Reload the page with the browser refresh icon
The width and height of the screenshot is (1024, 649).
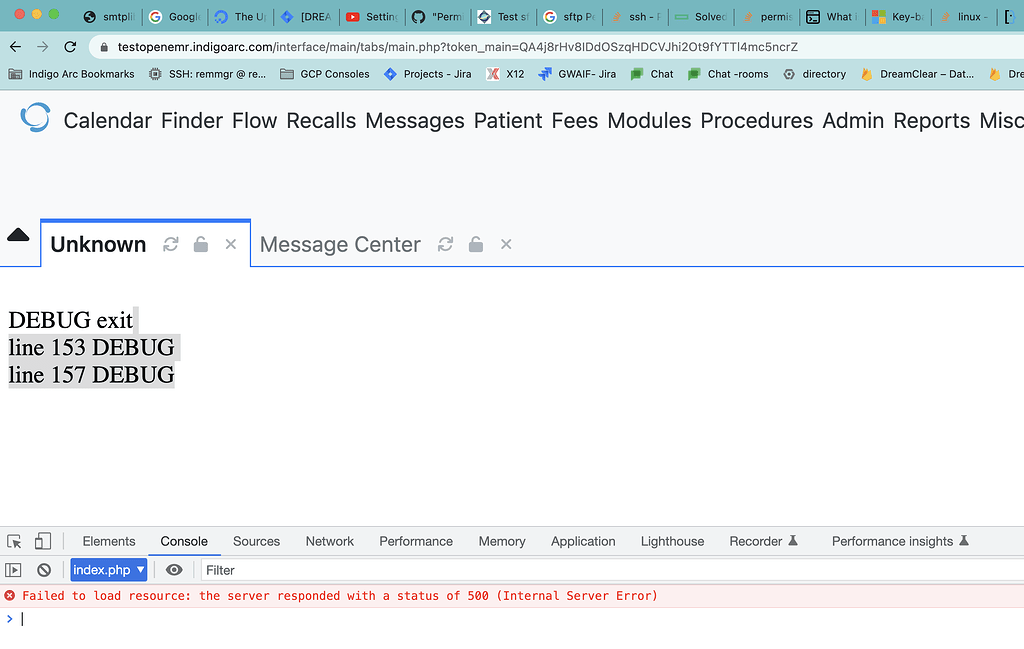[69, 46]
